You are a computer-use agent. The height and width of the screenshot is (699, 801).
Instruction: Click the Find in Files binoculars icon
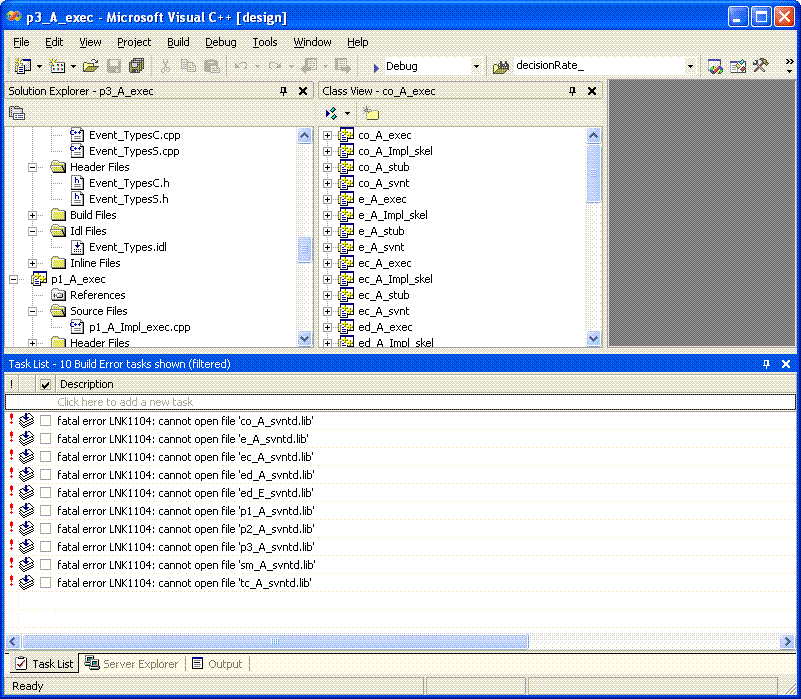(x=501, y=66)
